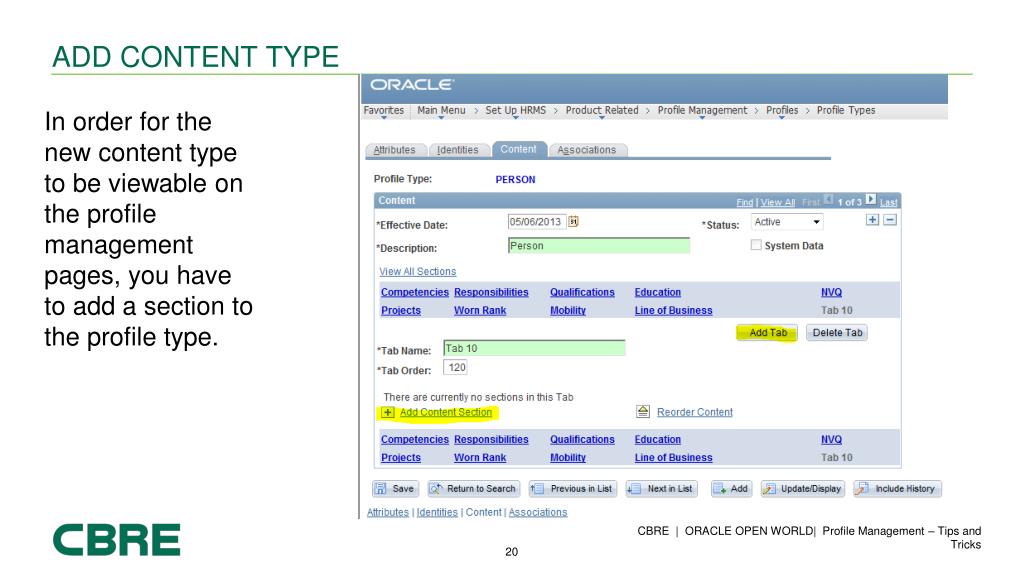Open the Favorites menu
This screenshot has width=1024, height=576.
383,110
